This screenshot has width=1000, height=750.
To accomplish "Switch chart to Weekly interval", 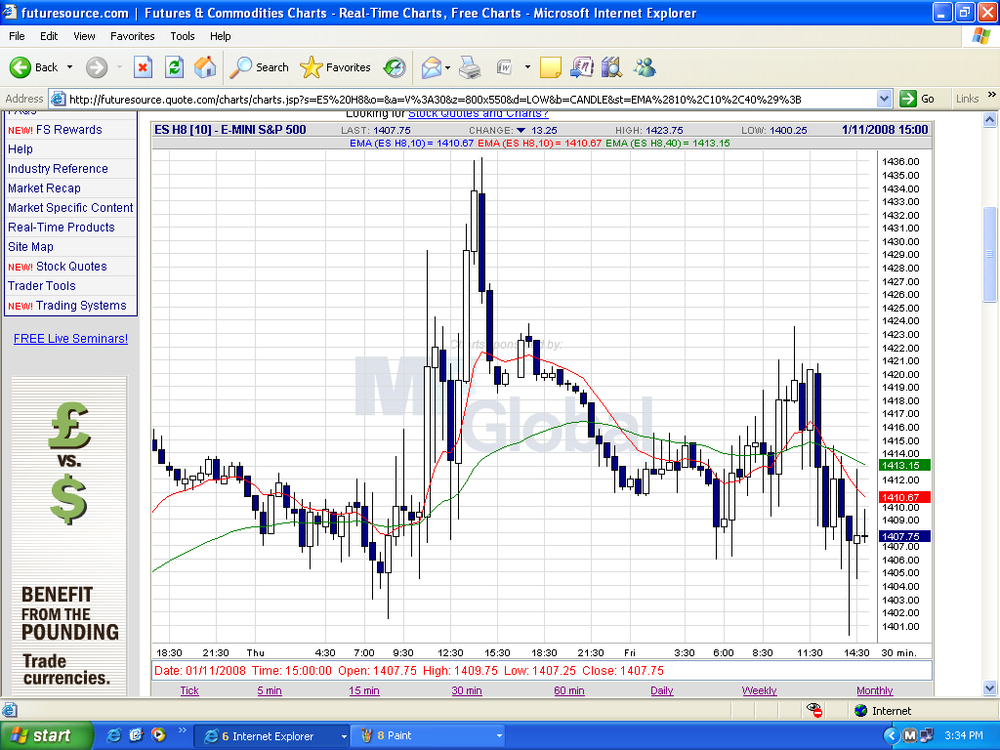I will click(759, 690).
